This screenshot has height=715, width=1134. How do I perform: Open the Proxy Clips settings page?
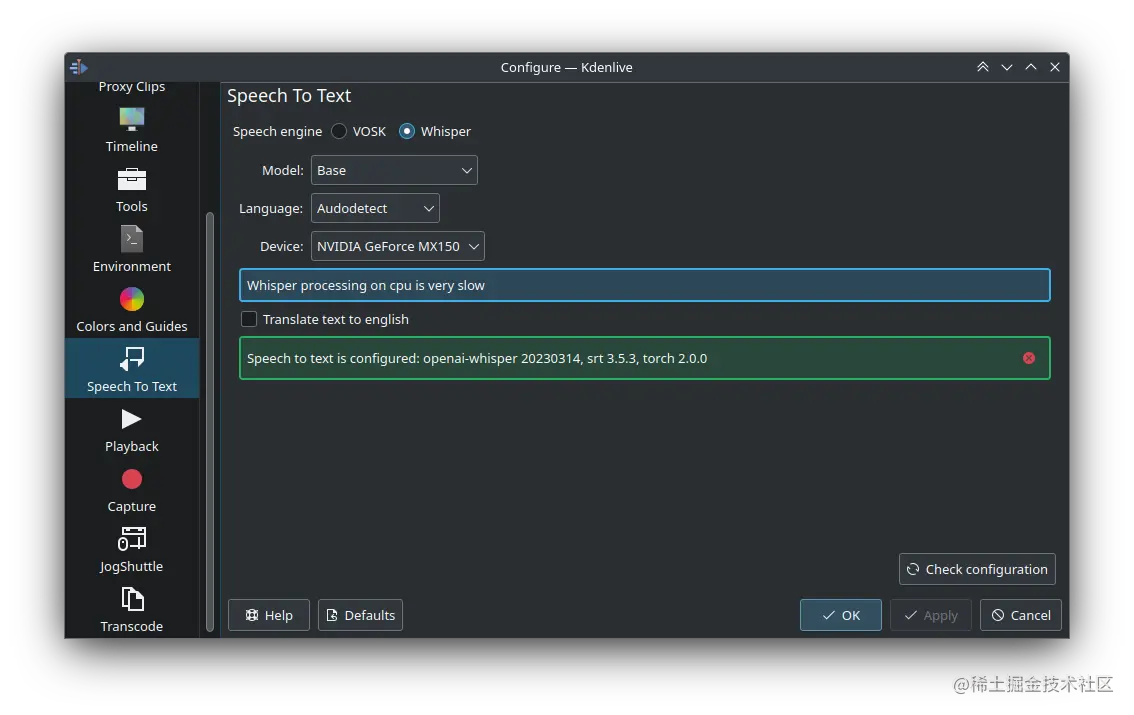132,87
